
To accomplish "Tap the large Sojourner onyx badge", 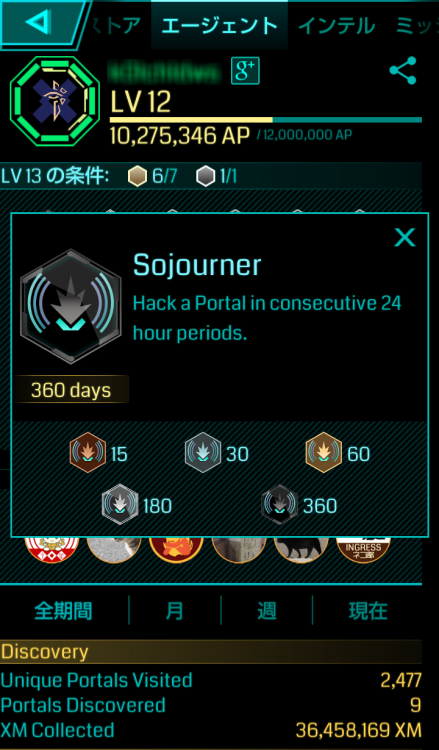I will pyautogui.click(x=71, y=307).
